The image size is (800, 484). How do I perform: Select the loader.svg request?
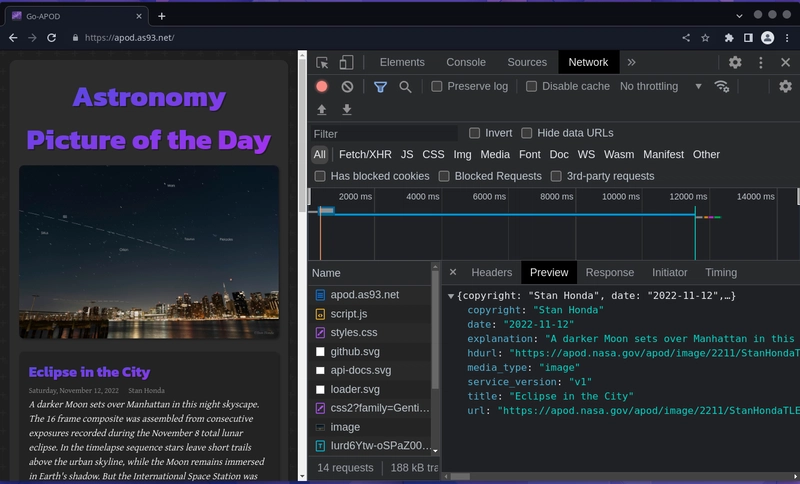(x=370, y=389)
